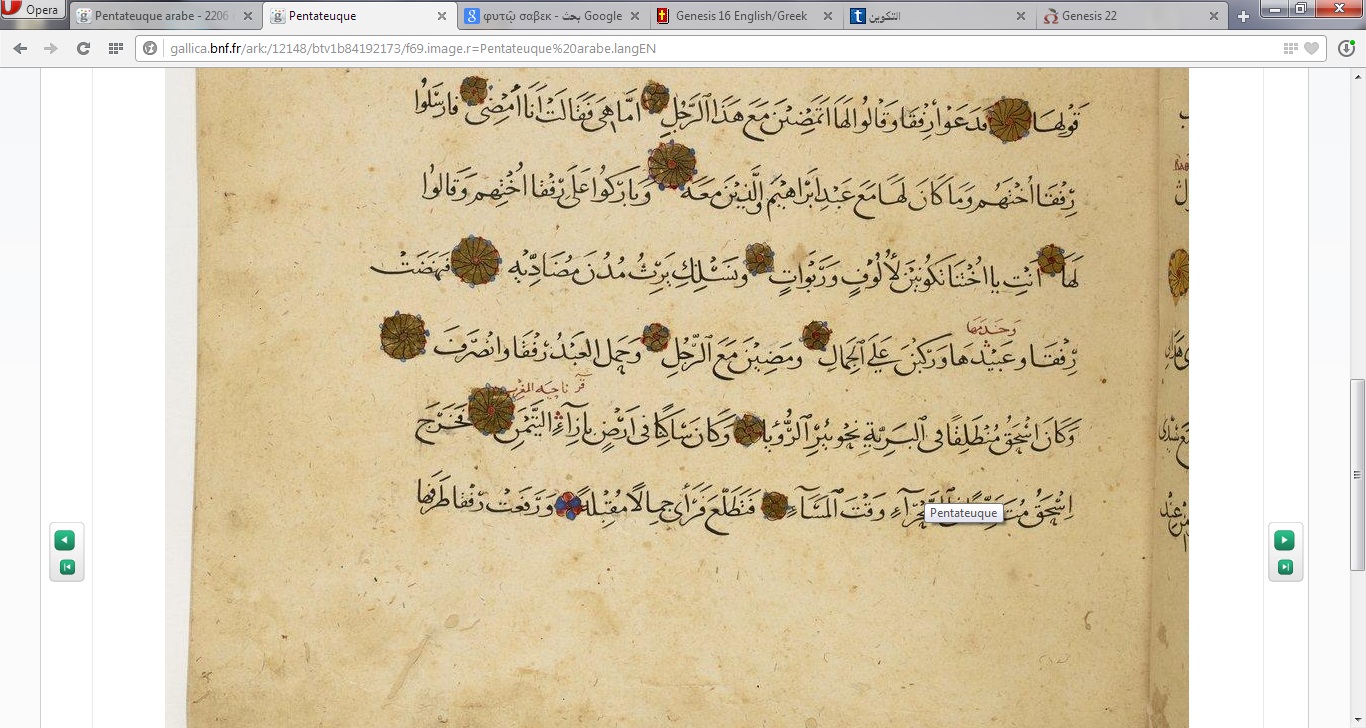
Task: Open the downloads indicator
Action: pos(1346,48)
